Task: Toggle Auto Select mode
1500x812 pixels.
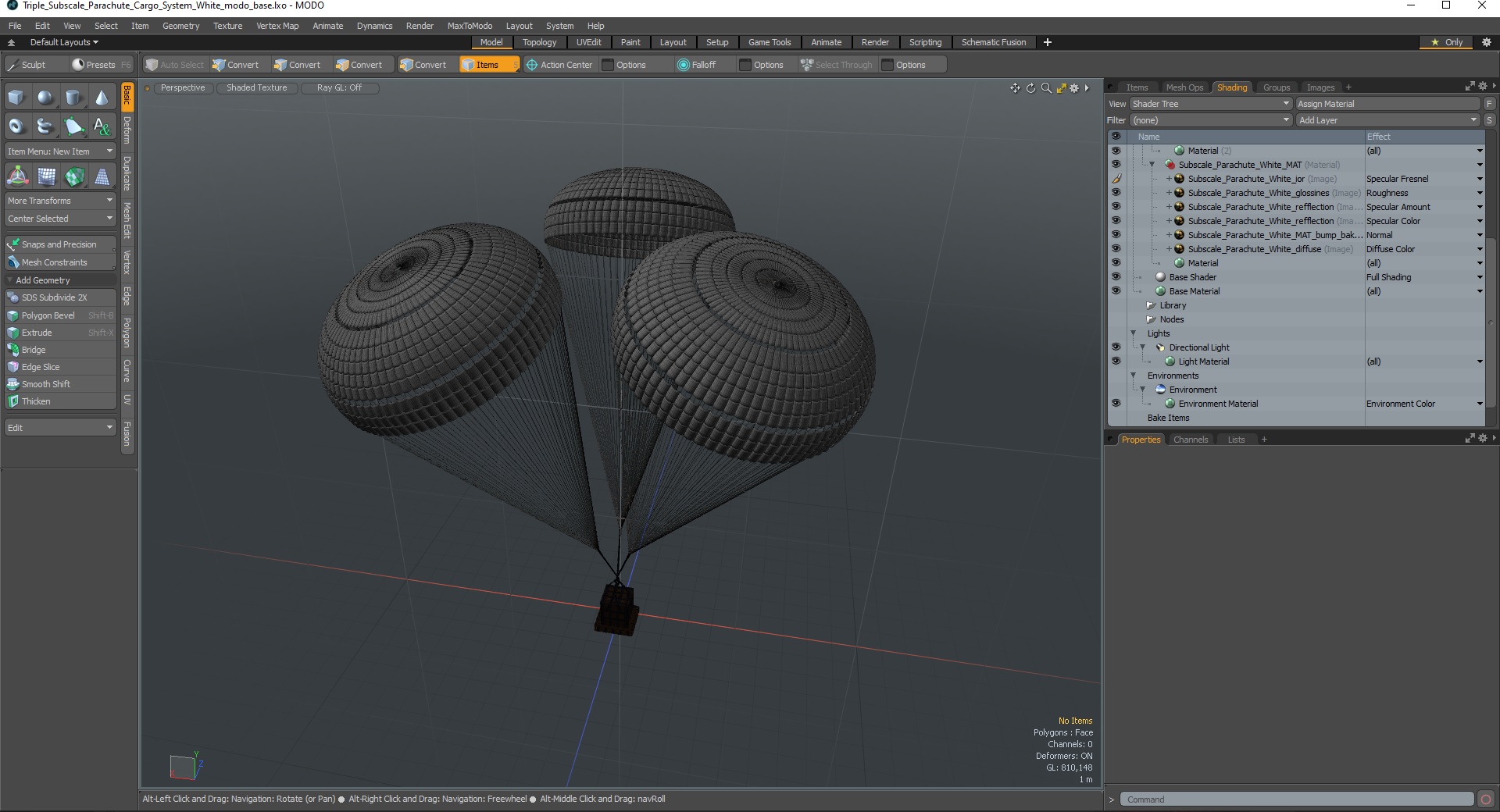Action: coord(175,65)
